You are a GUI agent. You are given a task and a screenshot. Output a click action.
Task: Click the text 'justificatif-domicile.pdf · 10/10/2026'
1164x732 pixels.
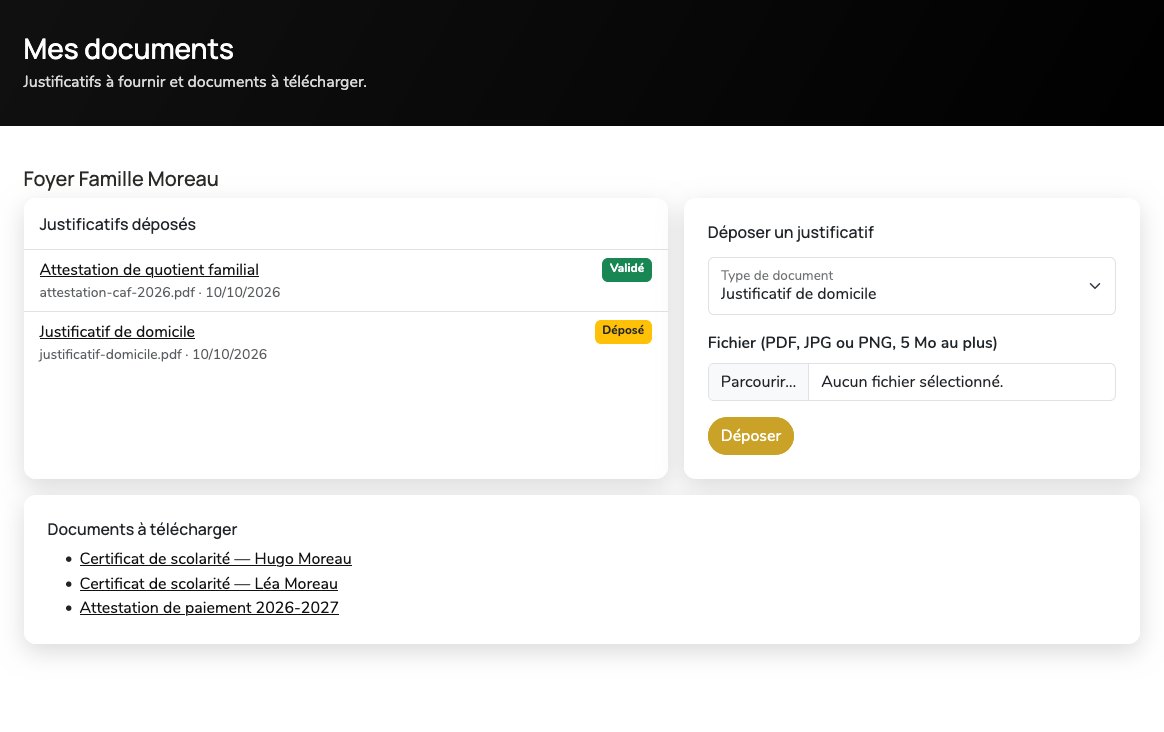click(x=153, y=354)
